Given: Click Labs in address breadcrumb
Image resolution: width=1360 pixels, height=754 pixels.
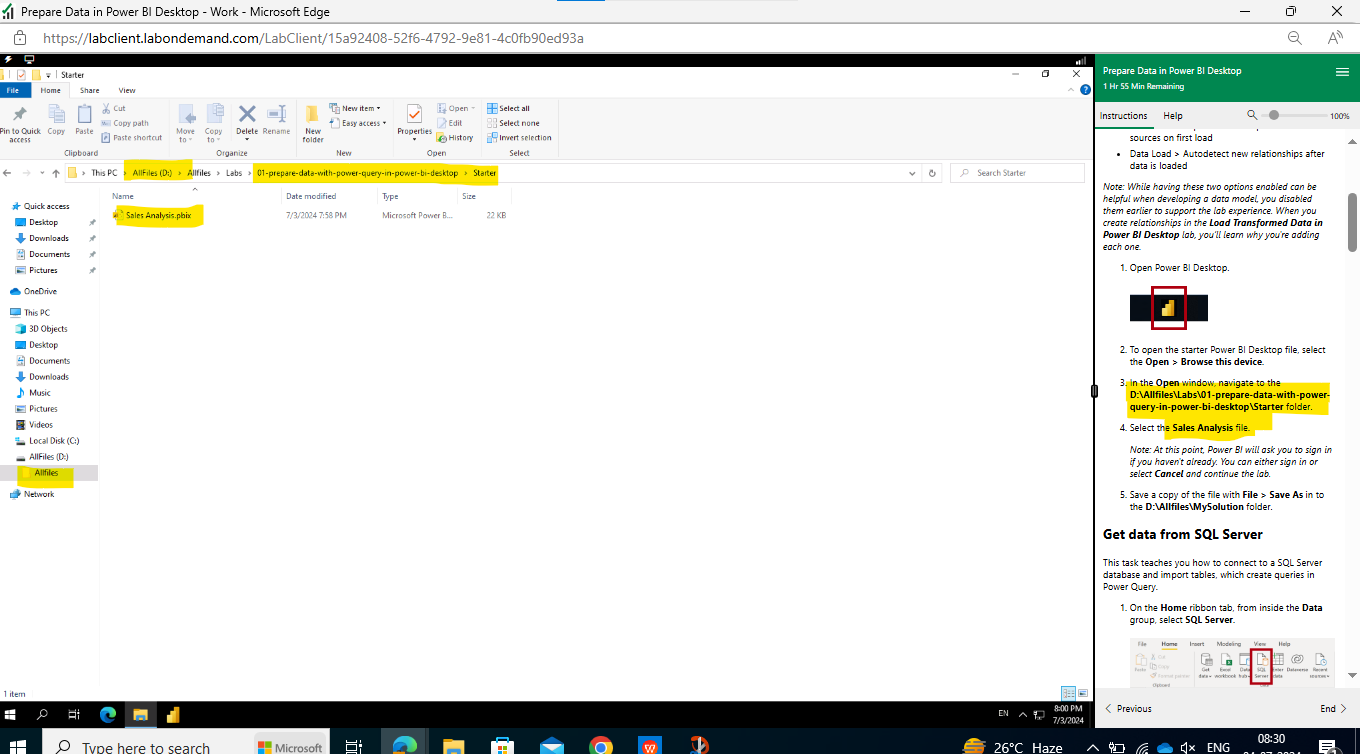Looking at the screenshot, I should (234, 173).
